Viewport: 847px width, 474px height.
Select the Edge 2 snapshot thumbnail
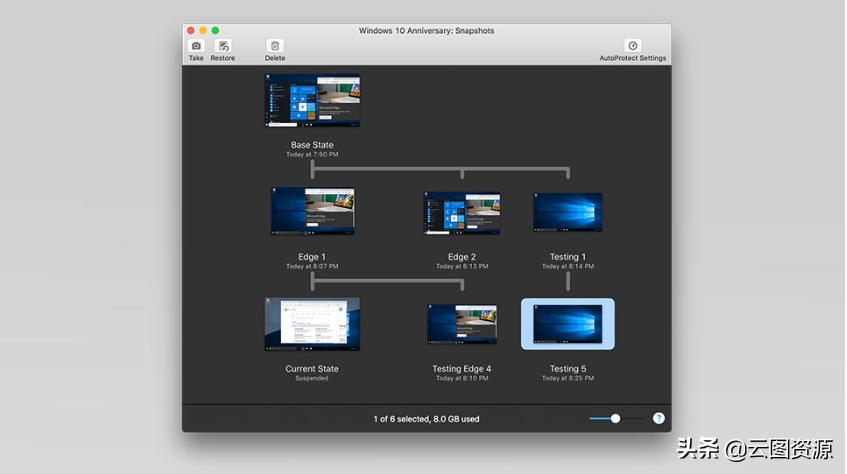pyautogui.click(x=462, y=213)
